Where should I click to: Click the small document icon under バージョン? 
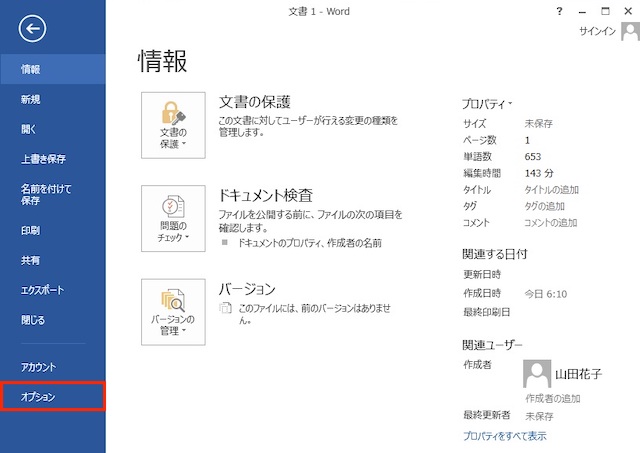(225, 308)
